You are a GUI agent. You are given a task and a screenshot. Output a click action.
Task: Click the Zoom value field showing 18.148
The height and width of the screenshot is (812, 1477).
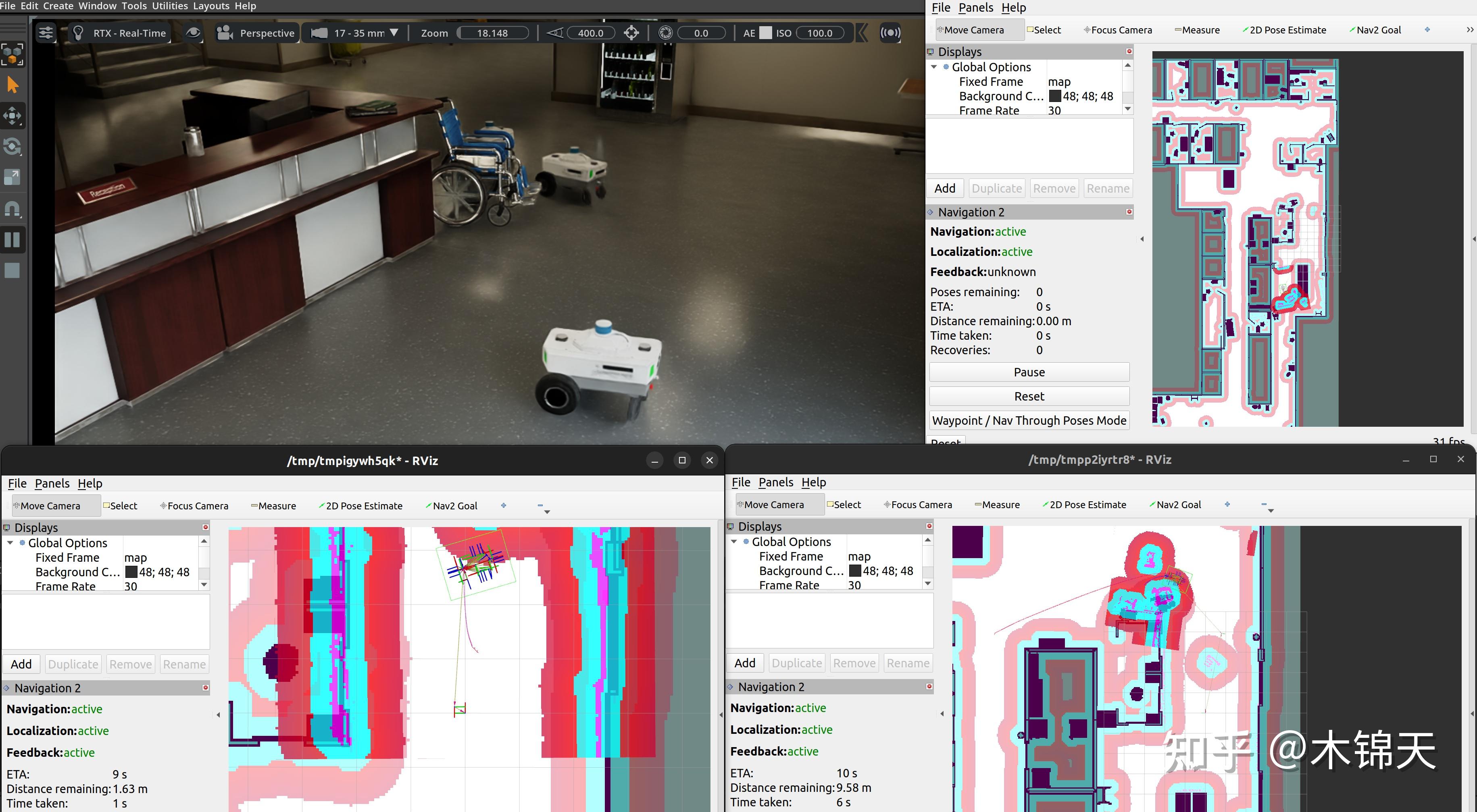click(492, 33)
